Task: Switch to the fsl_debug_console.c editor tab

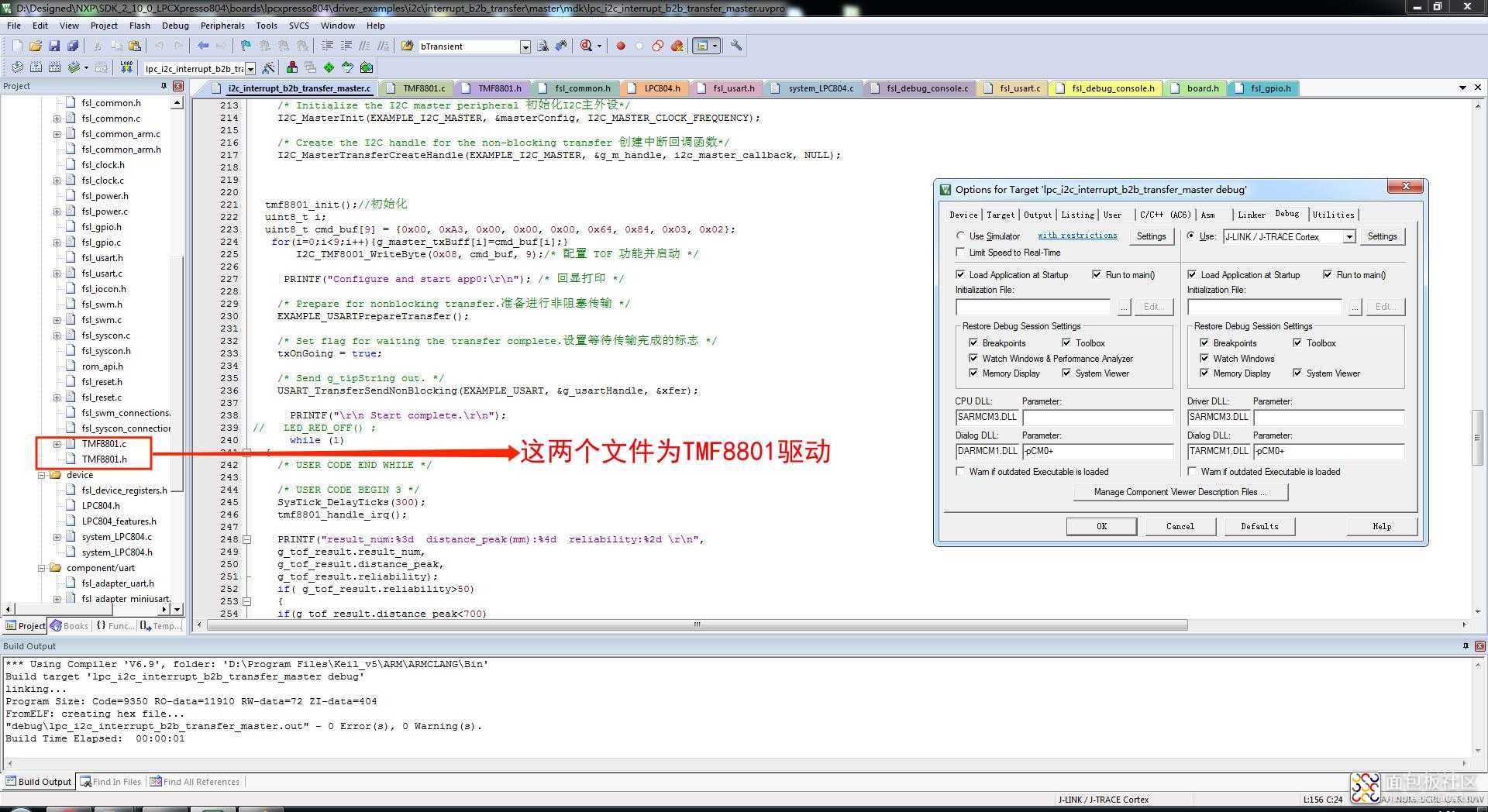Action: click(x=920, y=88)
